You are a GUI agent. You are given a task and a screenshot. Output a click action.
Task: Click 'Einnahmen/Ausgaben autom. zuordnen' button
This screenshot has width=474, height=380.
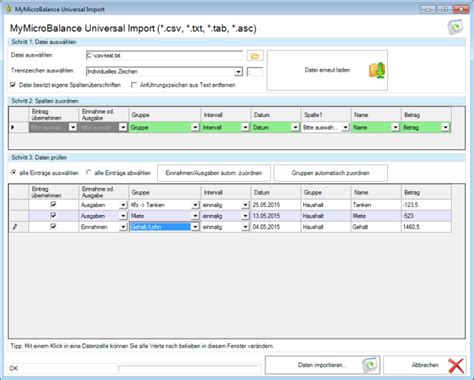point(214,173)
